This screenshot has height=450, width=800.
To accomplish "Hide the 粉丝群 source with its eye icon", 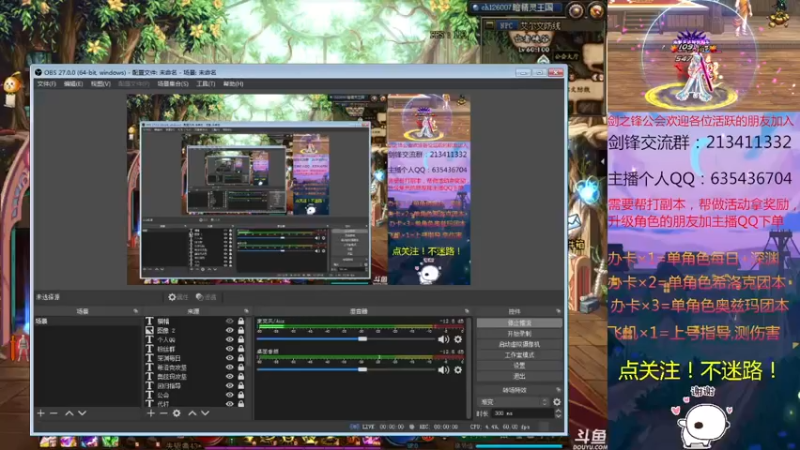I will pos(230,349).
